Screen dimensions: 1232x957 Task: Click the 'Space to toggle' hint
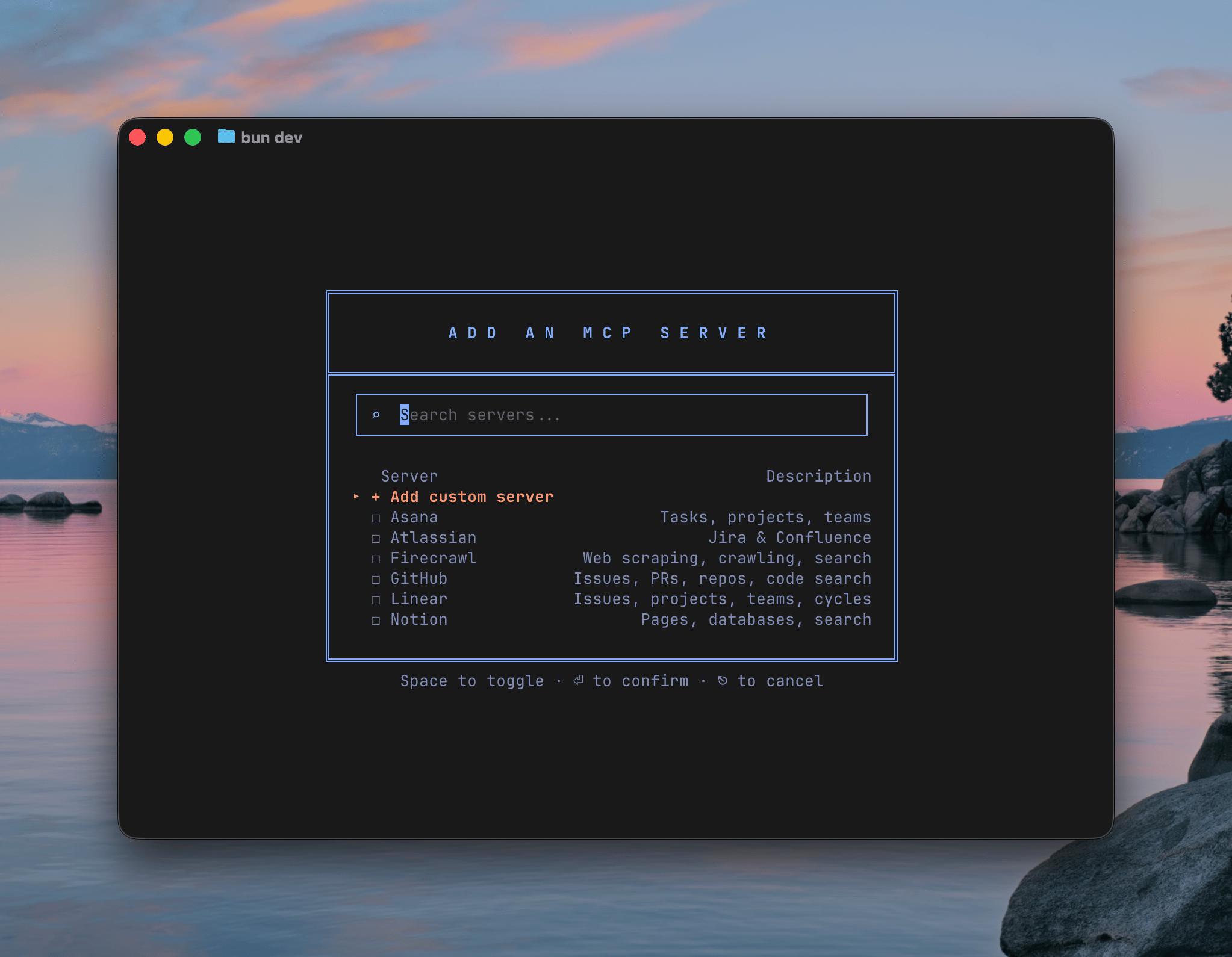coord(472,681)
